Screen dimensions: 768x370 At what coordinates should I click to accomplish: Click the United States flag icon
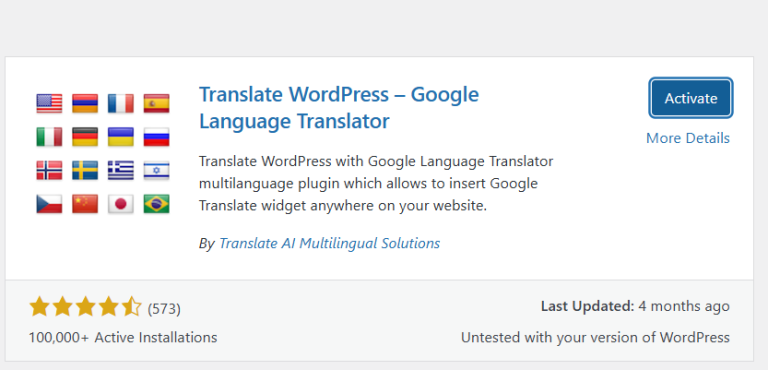(49, 103)
